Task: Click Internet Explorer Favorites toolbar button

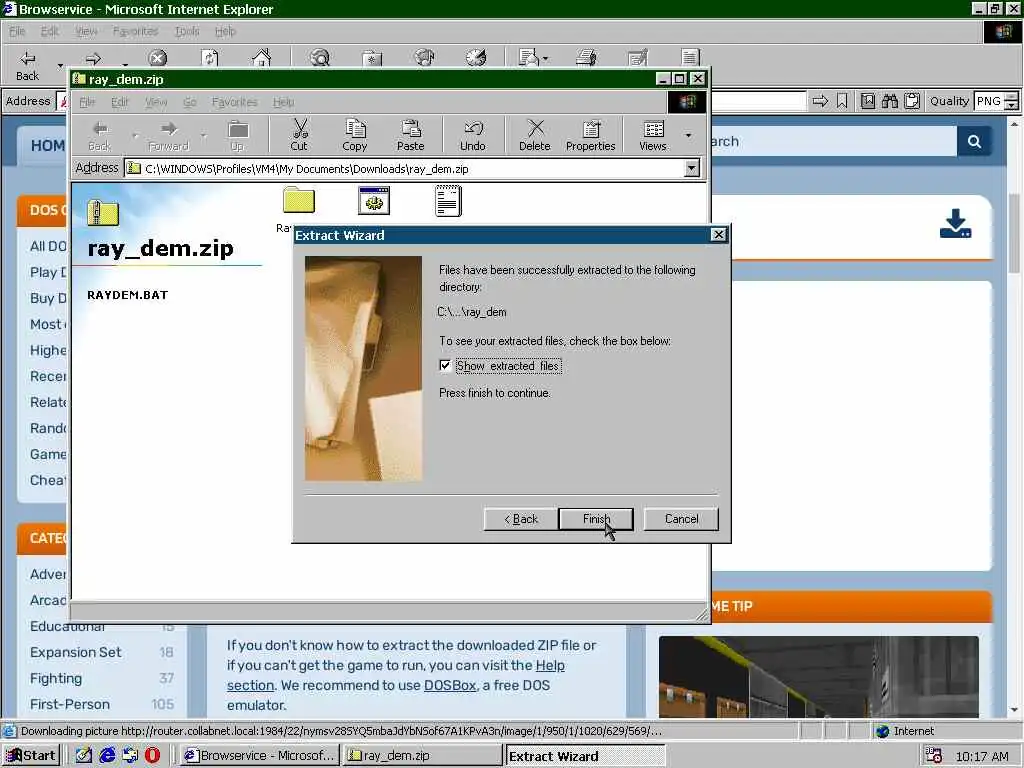Action: coord(372,59)
